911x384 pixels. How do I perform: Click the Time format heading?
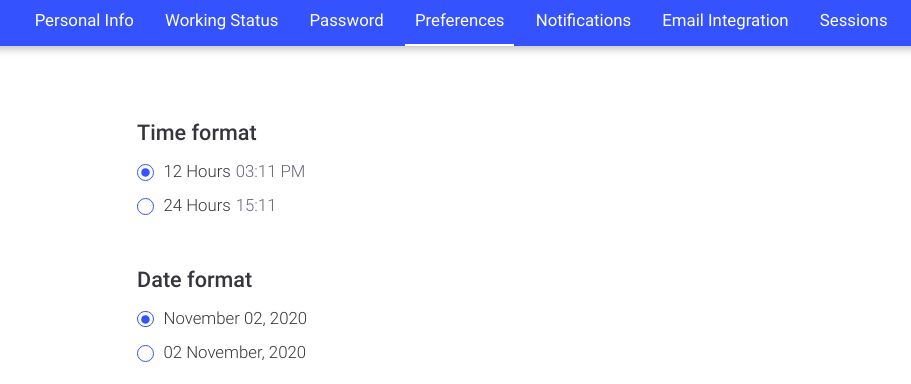[197, 133]
